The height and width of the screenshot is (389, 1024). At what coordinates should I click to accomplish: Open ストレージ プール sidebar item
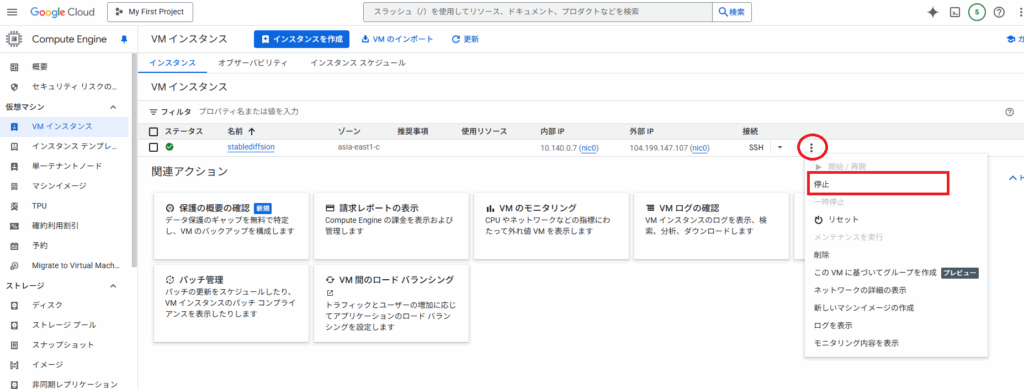pos(64,325)
